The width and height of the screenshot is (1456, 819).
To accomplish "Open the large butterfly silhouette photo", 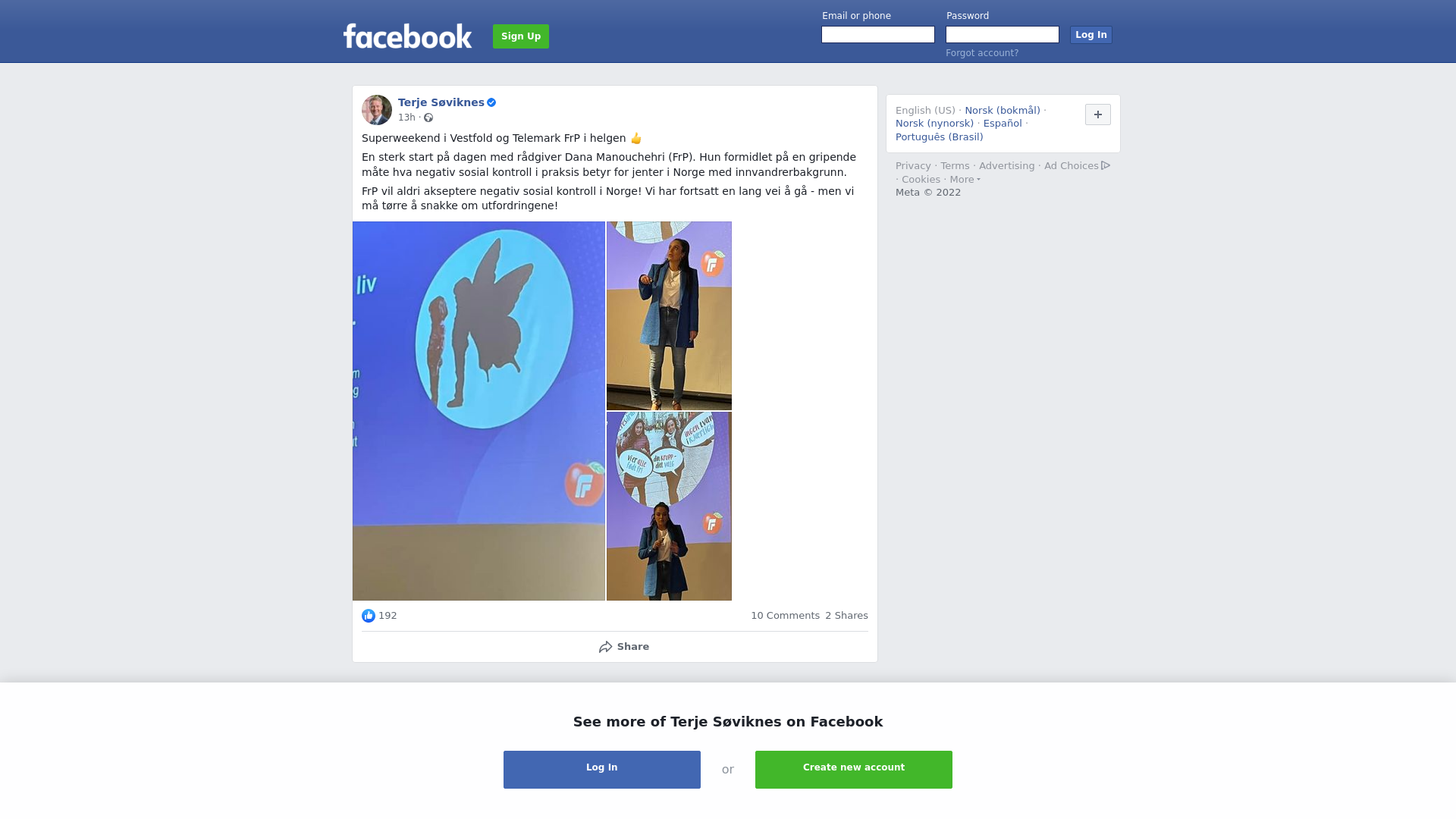I will (x=479, y=411).
